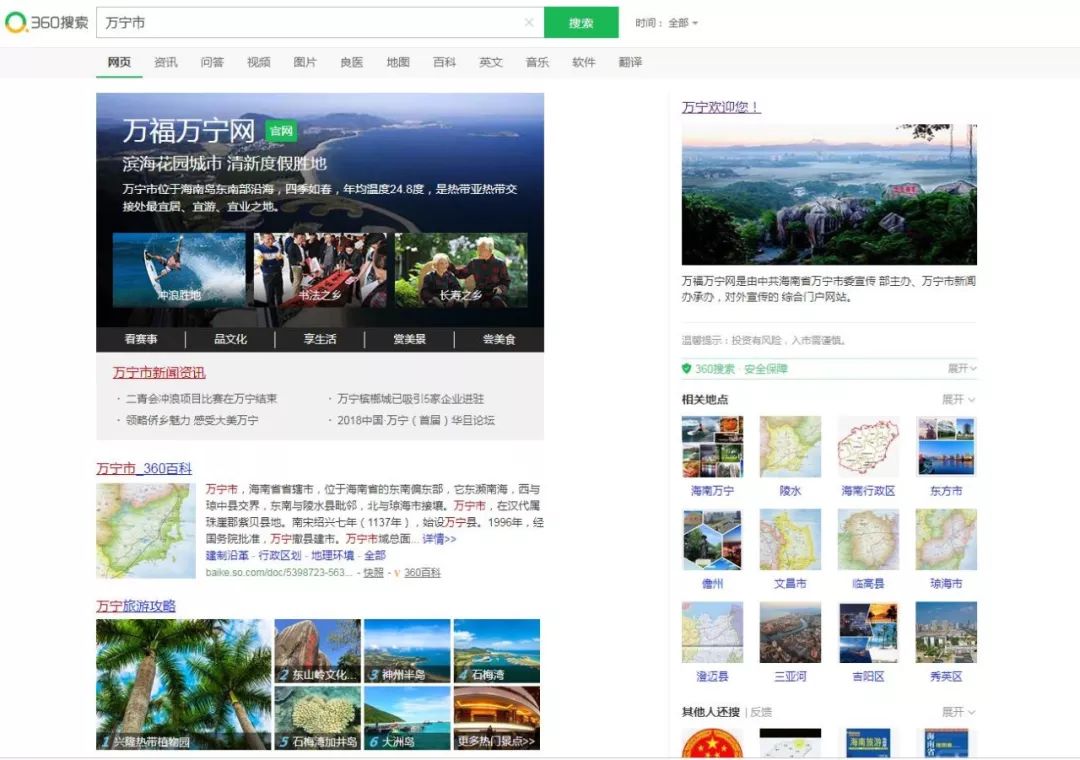The width and height of the screenshot is (1080, 760).
Task: Open the 视频 tab
Action: 258,62
